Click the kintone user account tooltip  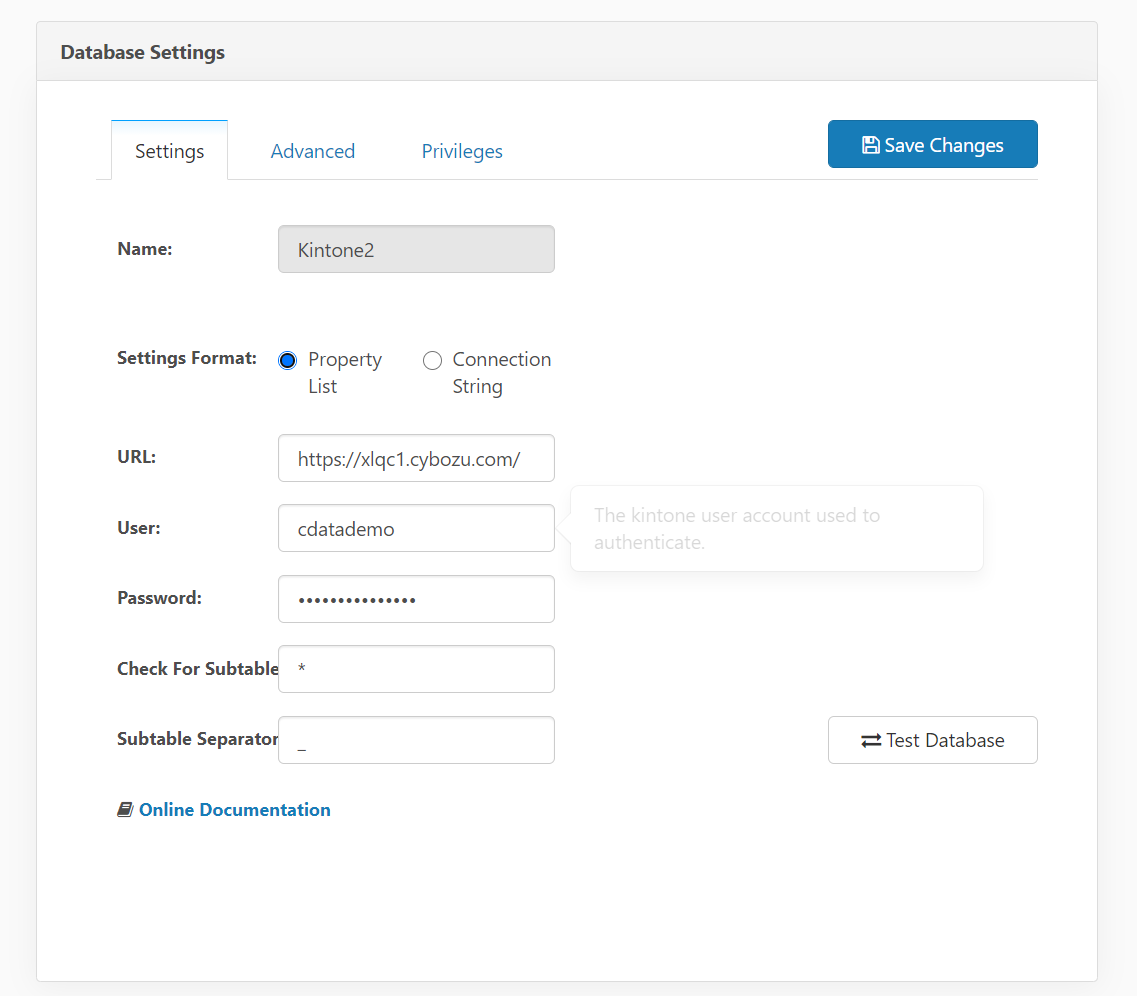pyautogui.click(x=776, y=529)
